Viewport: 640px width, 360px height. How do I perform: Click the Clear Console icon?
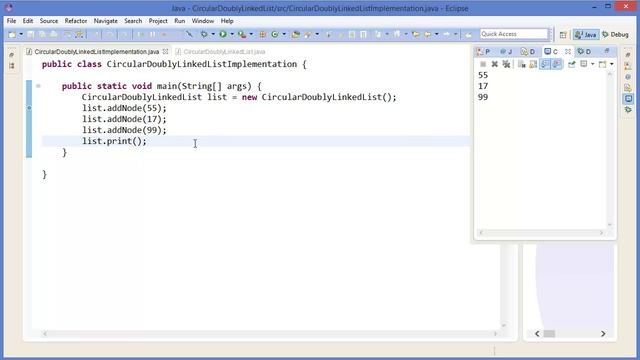522,64
